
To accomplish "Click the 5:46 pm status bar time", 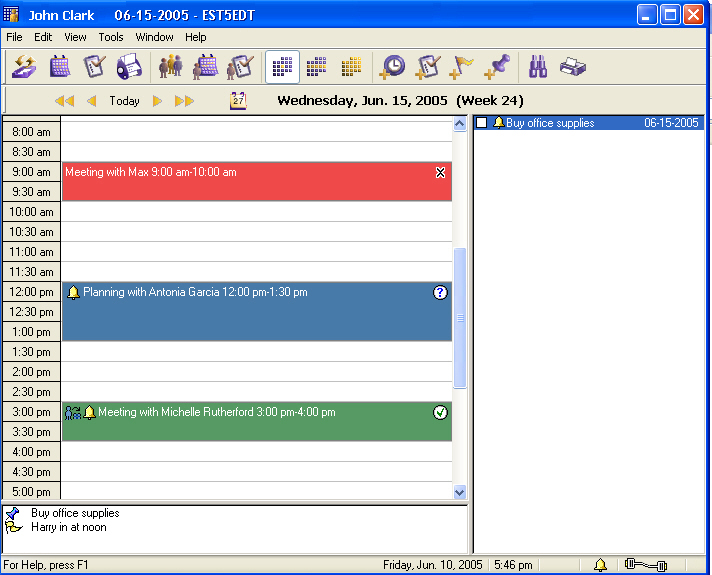I will (x=513, y=565).
